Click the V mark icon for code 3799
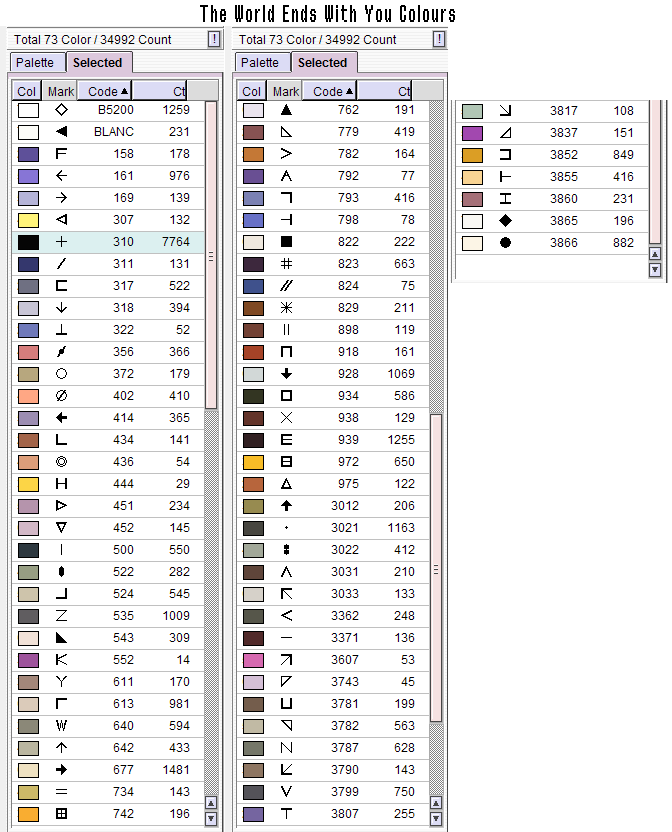 click(287, 792)
